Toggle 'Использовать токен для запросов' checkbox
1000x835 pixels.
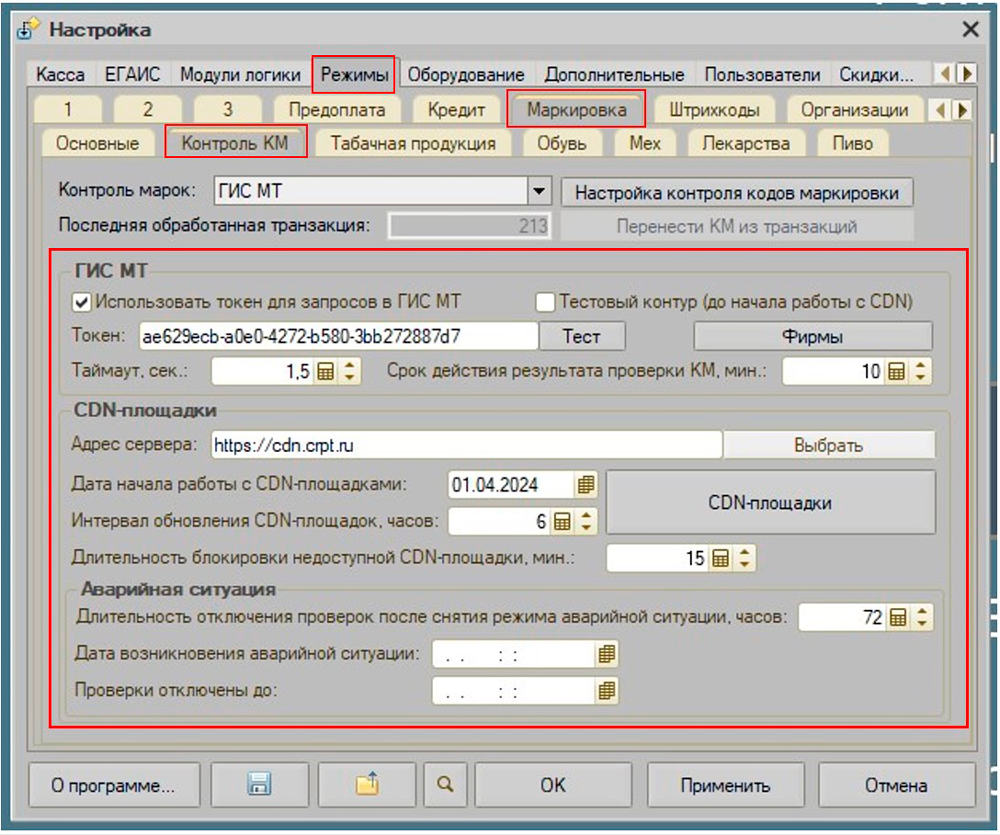click(x=82, y=301)
